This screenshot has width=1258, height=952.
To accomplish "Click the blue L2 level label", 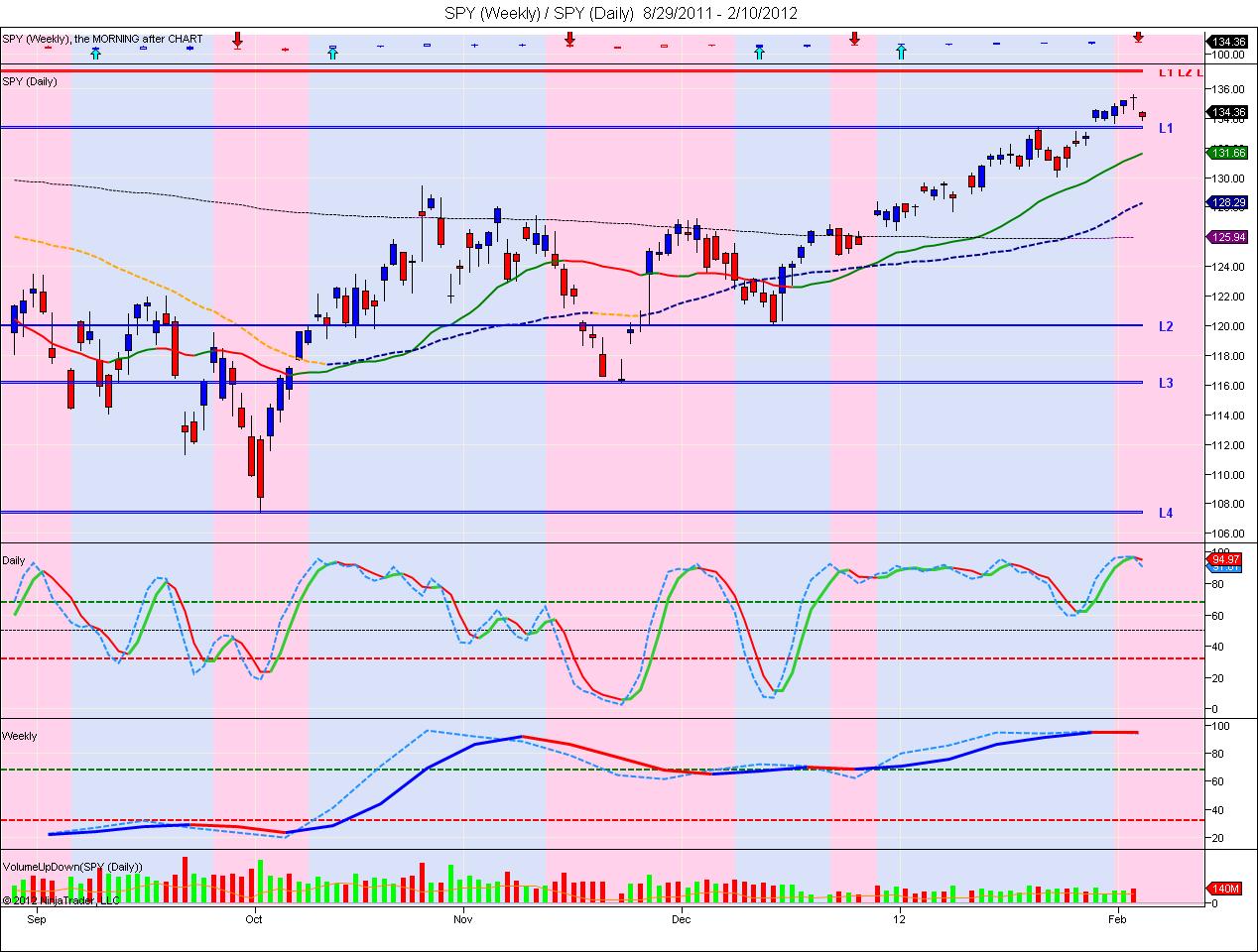I will (1166, 326).
